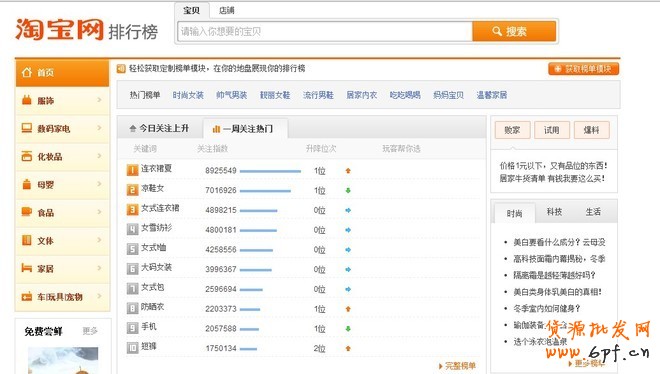This screenshot has height=374, width=660.
Task: Click the attention index bar for 凉鞋女
Action: (x=265, y=191)
